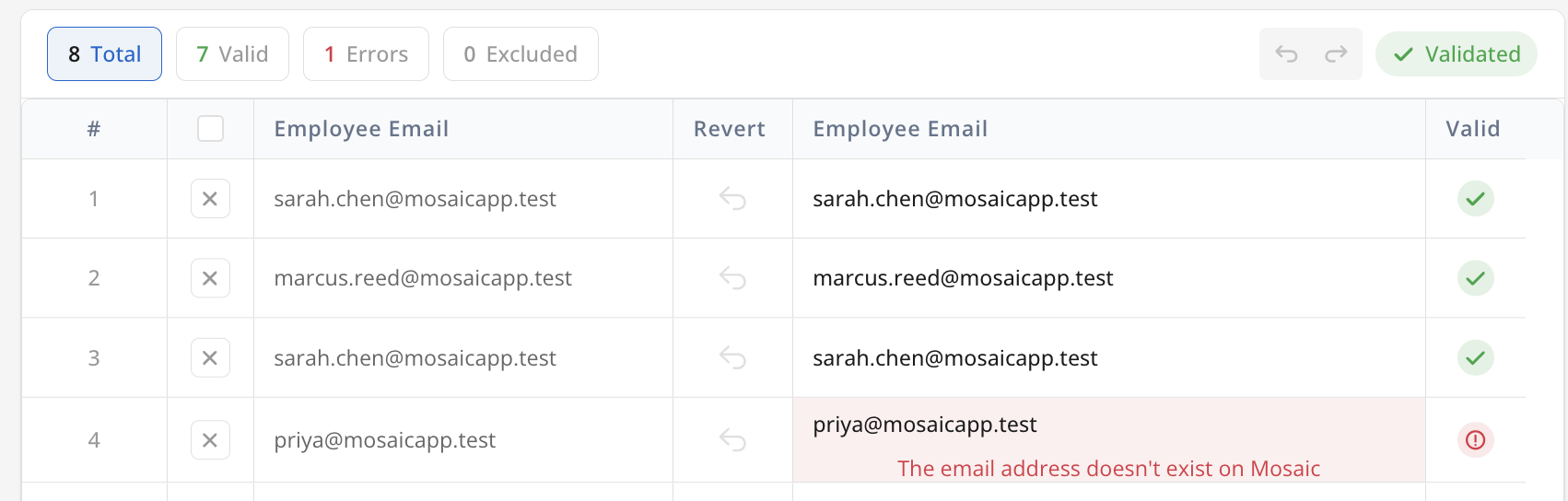
Task: Click revert arrow icon on row 3
Action: coord(732,358)
